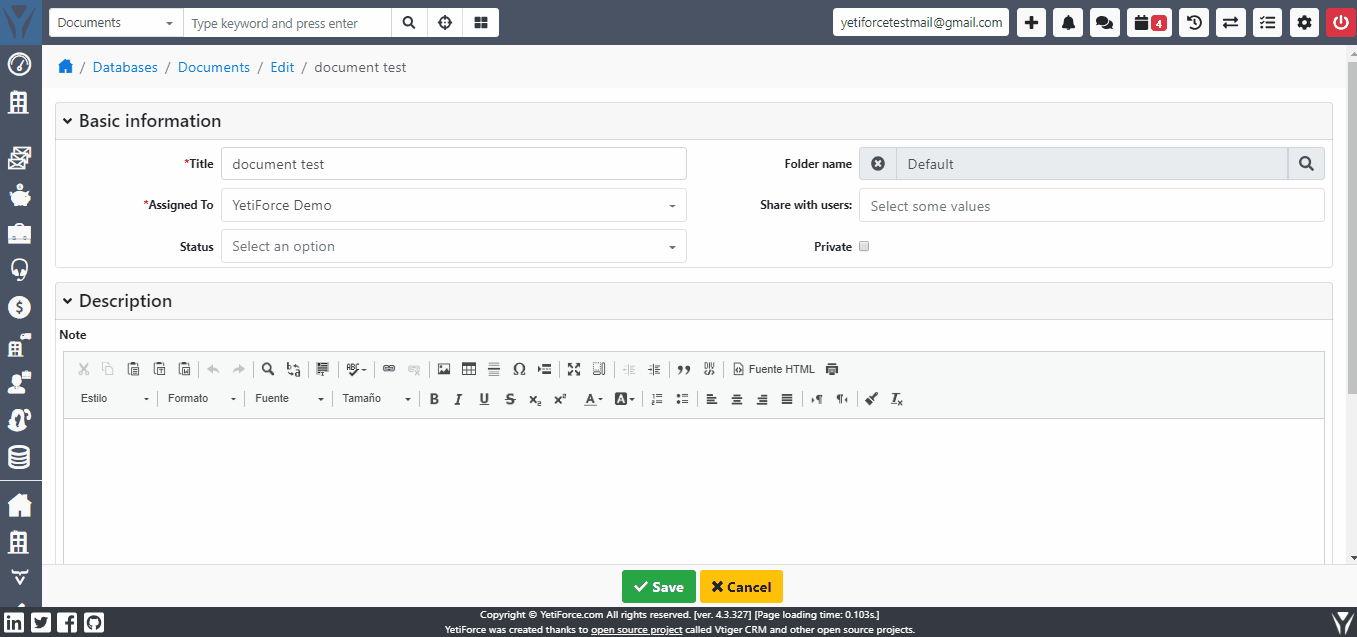The image size is (1357, 637).
Task: Open the database stack sidebar icon
Action: coord(19,458)
